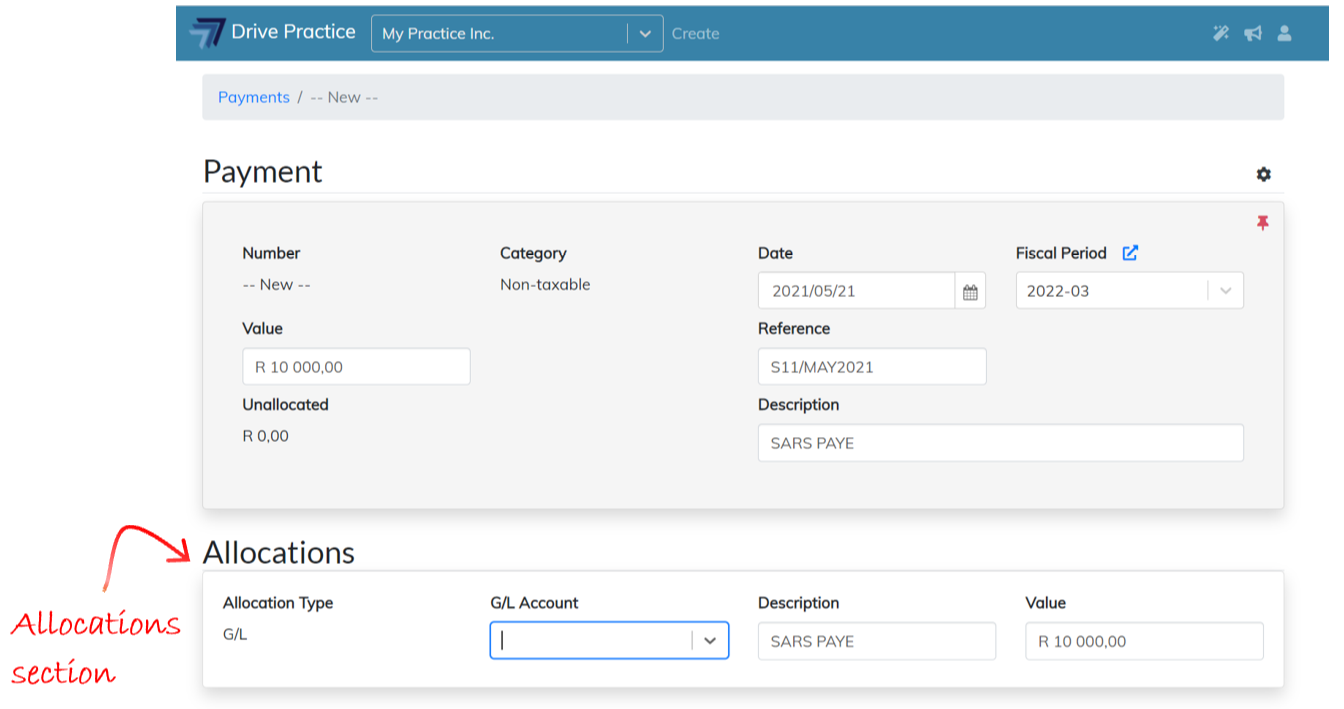The height and width of the screenshot is (709, 1344).
Task: Open payment settings gear icon
Action: pyautogui.click(x=1264, y=174)
